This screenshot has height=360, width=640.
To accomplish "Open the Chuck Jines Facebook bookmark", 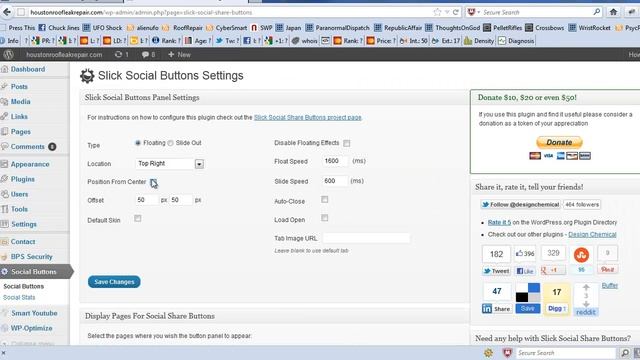I will [x=59, y=28].
